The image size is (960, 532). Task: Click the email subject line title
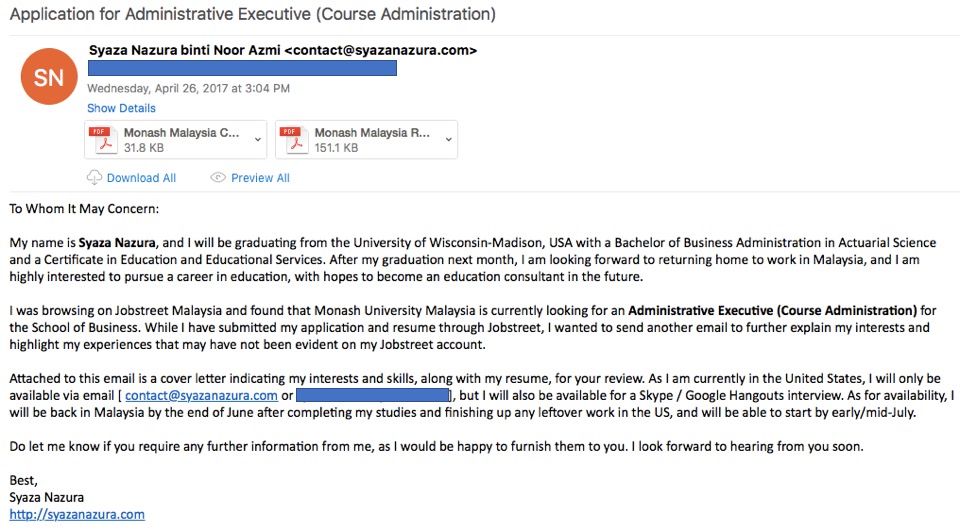click(x=253, y=14)
